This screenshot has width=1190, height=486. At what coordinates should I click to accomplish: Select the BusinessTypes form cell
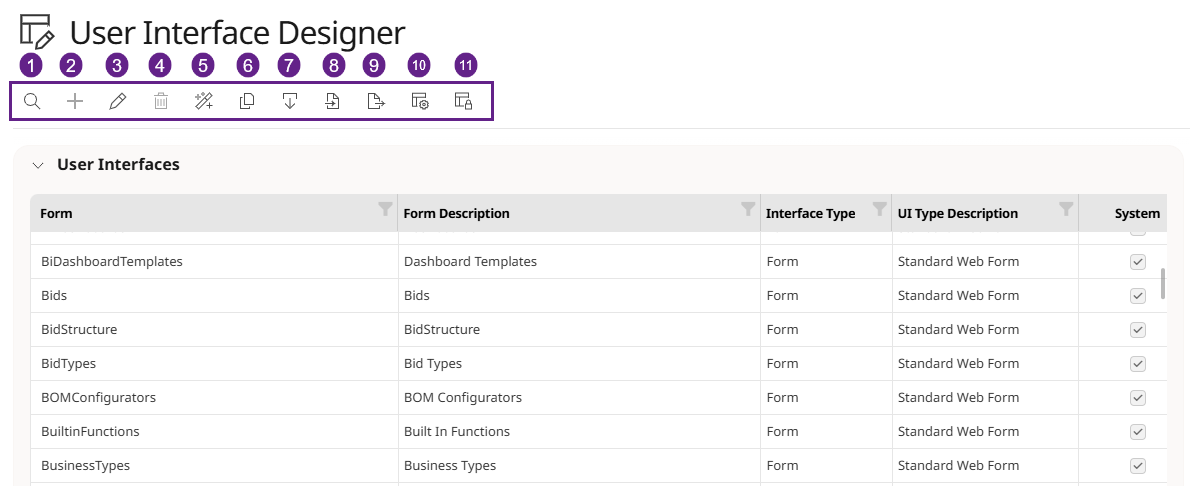click(x=214, y=465)
